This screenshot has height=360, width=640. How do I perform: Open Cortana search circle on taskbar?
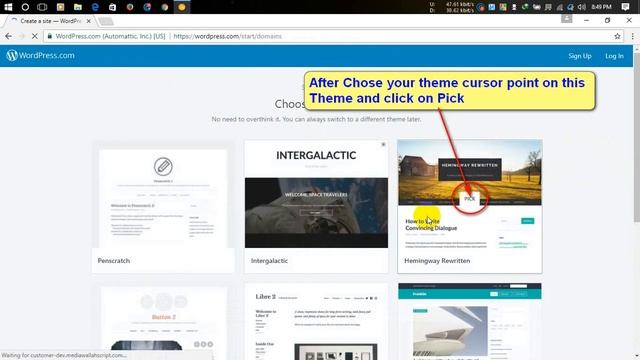[25, 7]
